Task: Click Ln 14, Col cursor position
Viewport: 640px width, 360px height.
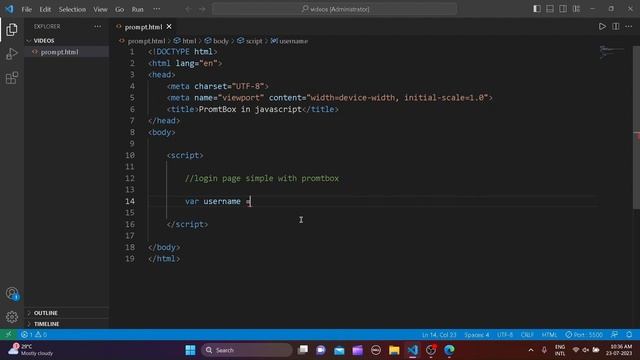Action: click(439, 335)
